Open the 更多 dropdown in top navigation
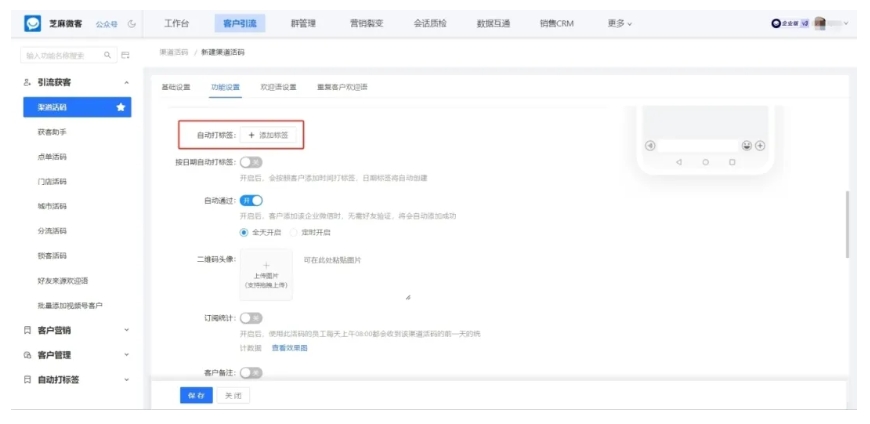The image size is (870, 424). [620, 23]
